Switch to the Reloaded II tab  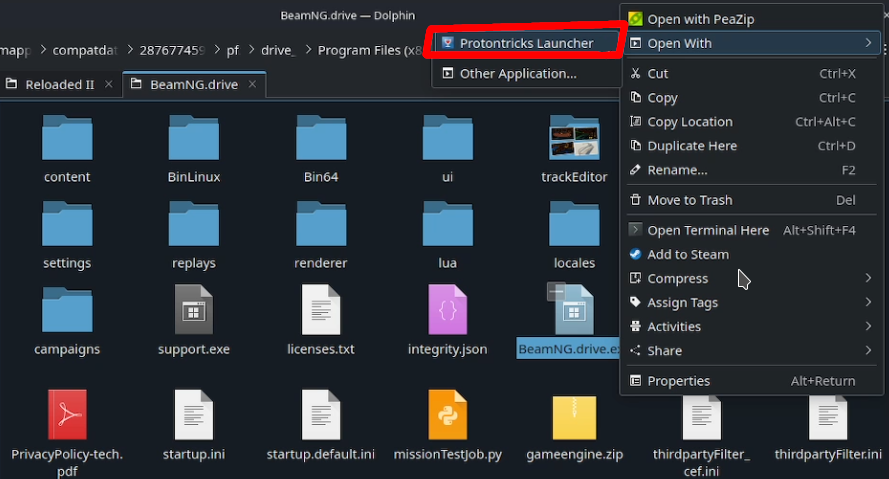coord(60,84)
